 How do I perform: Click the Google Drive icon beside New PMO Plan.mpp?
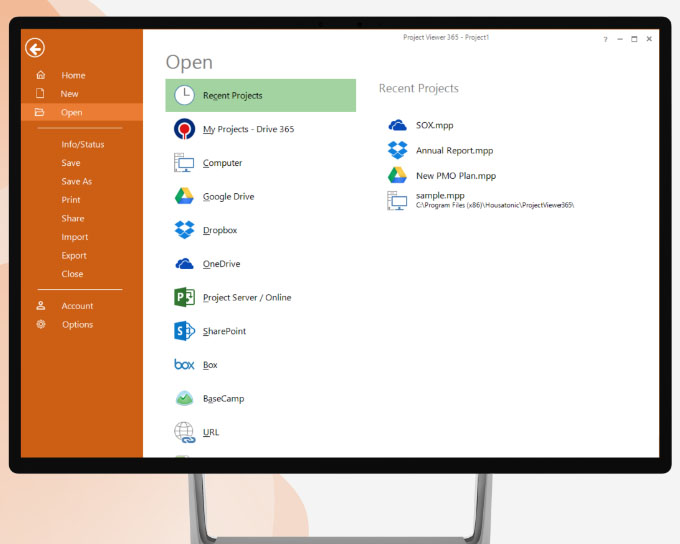tap(397, 175)
